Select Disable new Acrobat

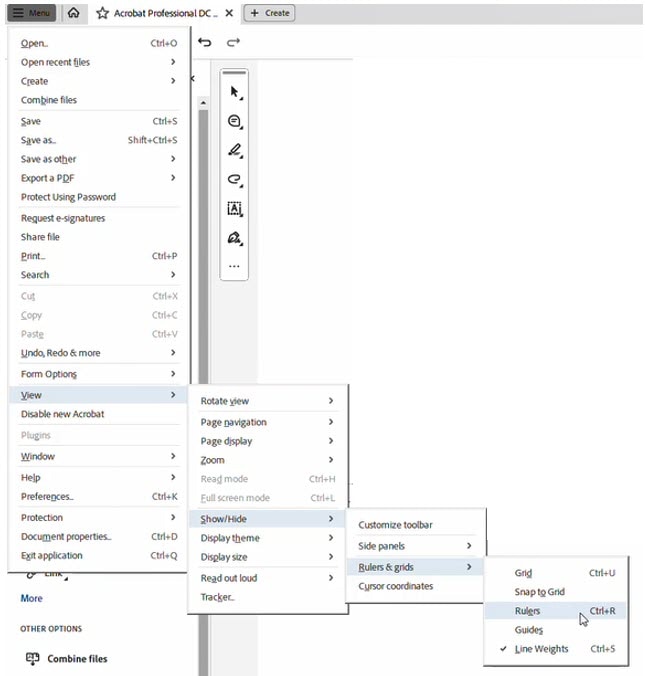(x=99, y=414)
